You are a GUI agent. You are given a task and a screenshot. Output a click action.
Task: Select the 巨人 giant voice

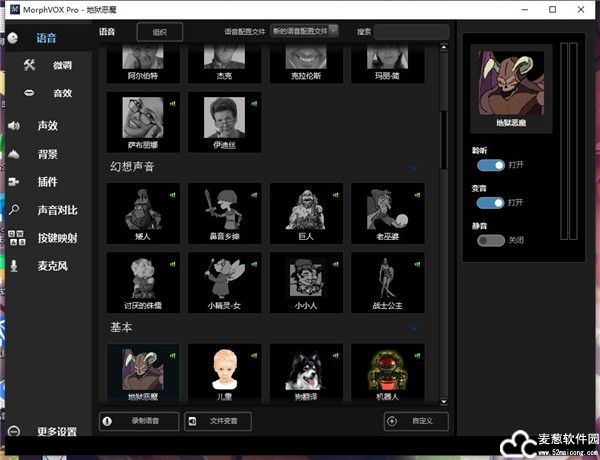click(x=306, y=213)
